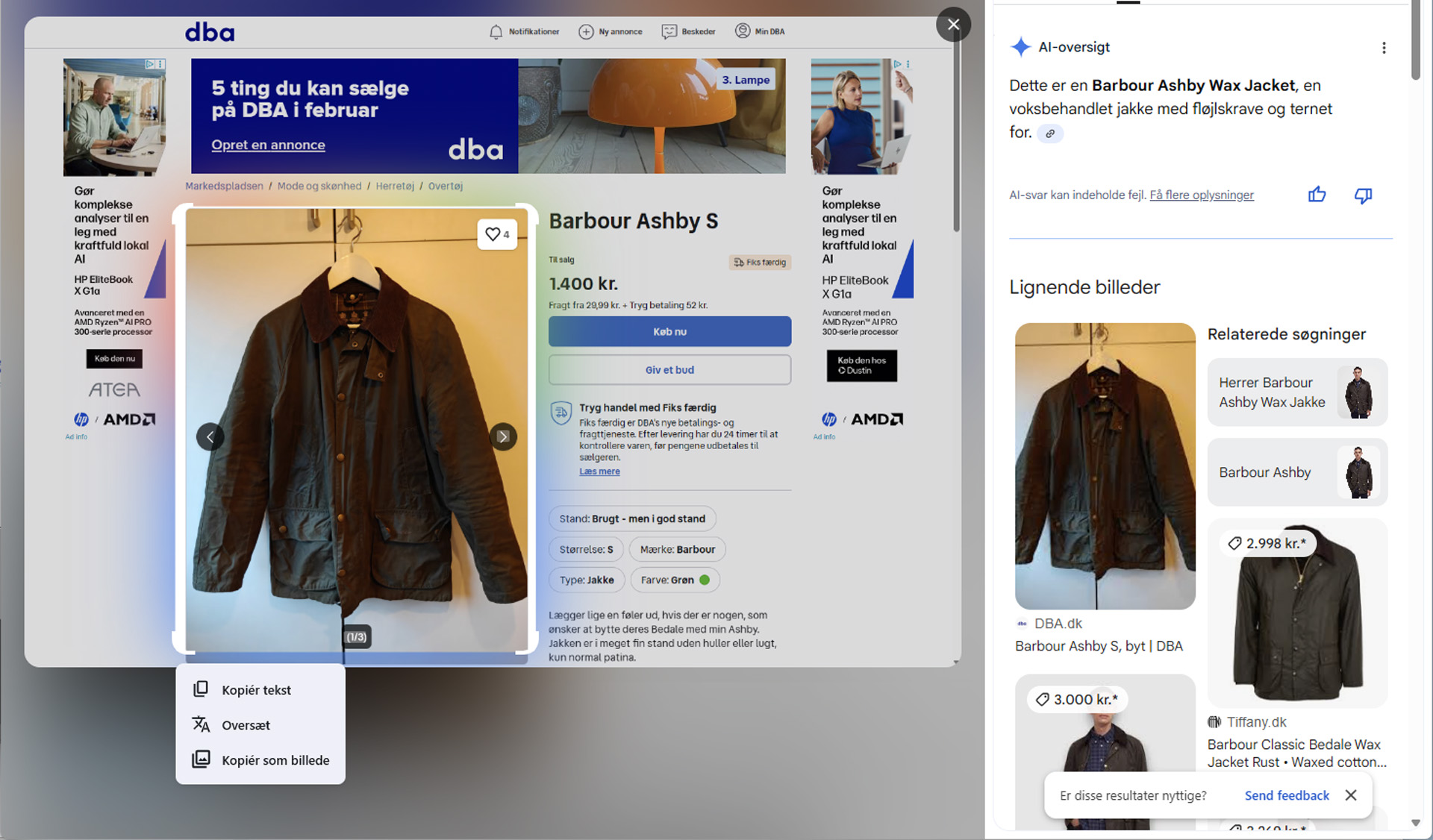Open the three-dot menu in AI-oversigt
The image size is (1433, 840).
tap(1384, 48)
